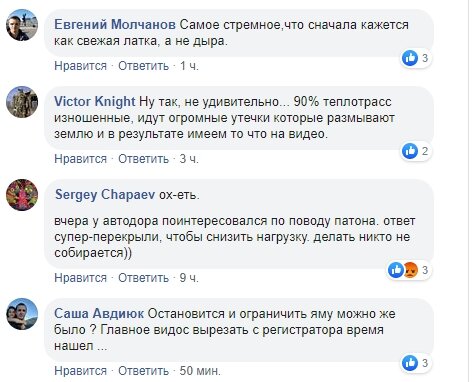
Task: Click the like reaction icon on Саша Авдиюк's comment
Action: (x=410, y=363)
